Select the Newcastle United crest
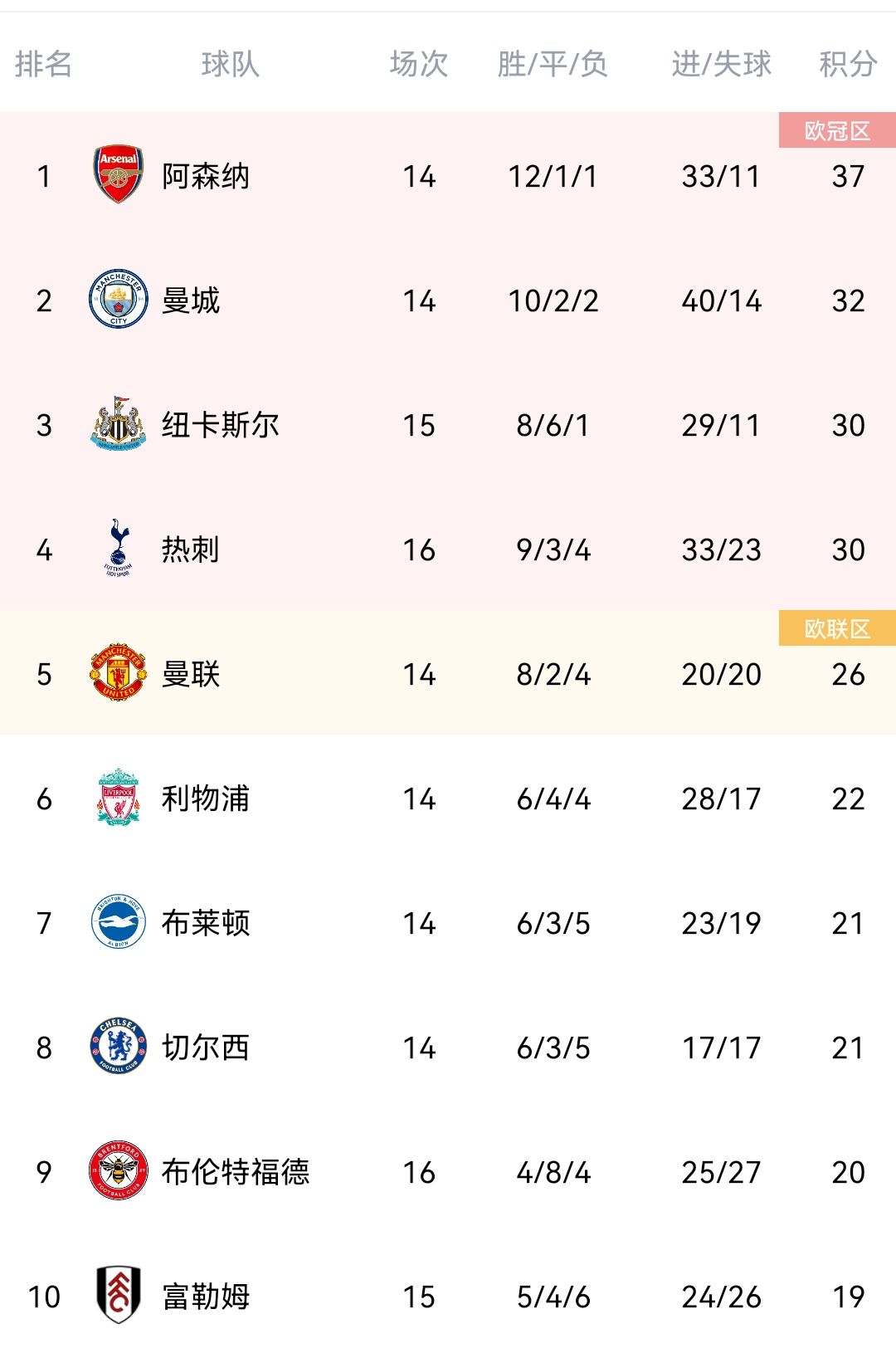The width and height of the screenshot is (896, 1353). (119, 424)
